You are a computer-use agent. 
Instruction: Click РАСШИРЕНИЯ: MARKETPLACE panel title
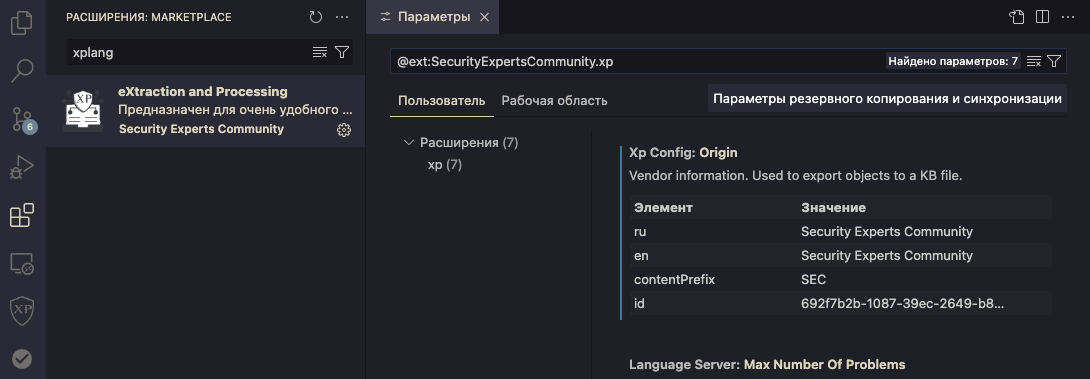click(x=149, y=17)
